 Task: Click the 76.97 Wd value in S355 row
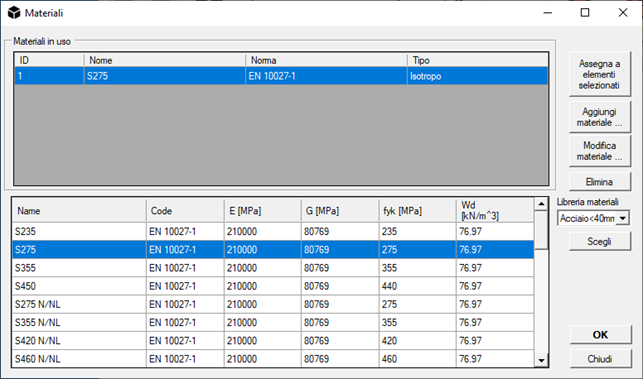[x=495, y=268]
